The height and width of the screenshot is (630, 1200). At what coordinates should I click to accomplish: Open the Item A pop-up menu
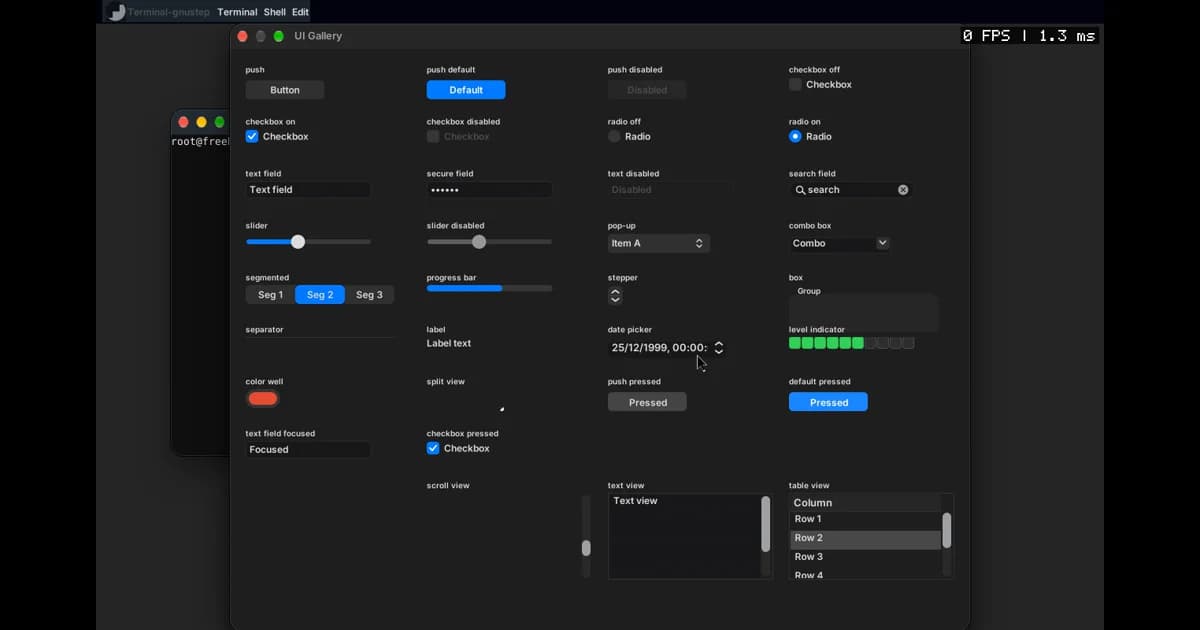click(659, 243)
